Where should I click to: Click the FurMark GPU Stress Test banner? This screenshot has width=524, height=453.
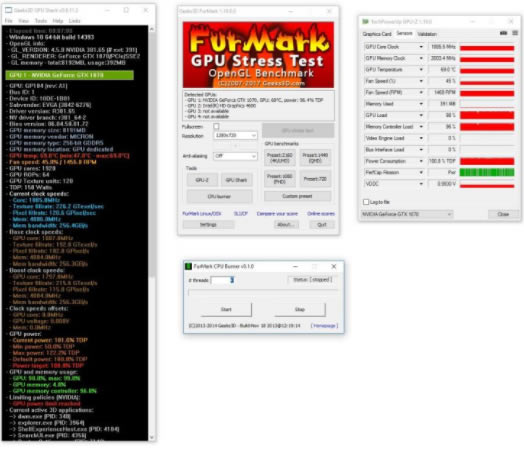pyautogui.click(x=258, y=55)
